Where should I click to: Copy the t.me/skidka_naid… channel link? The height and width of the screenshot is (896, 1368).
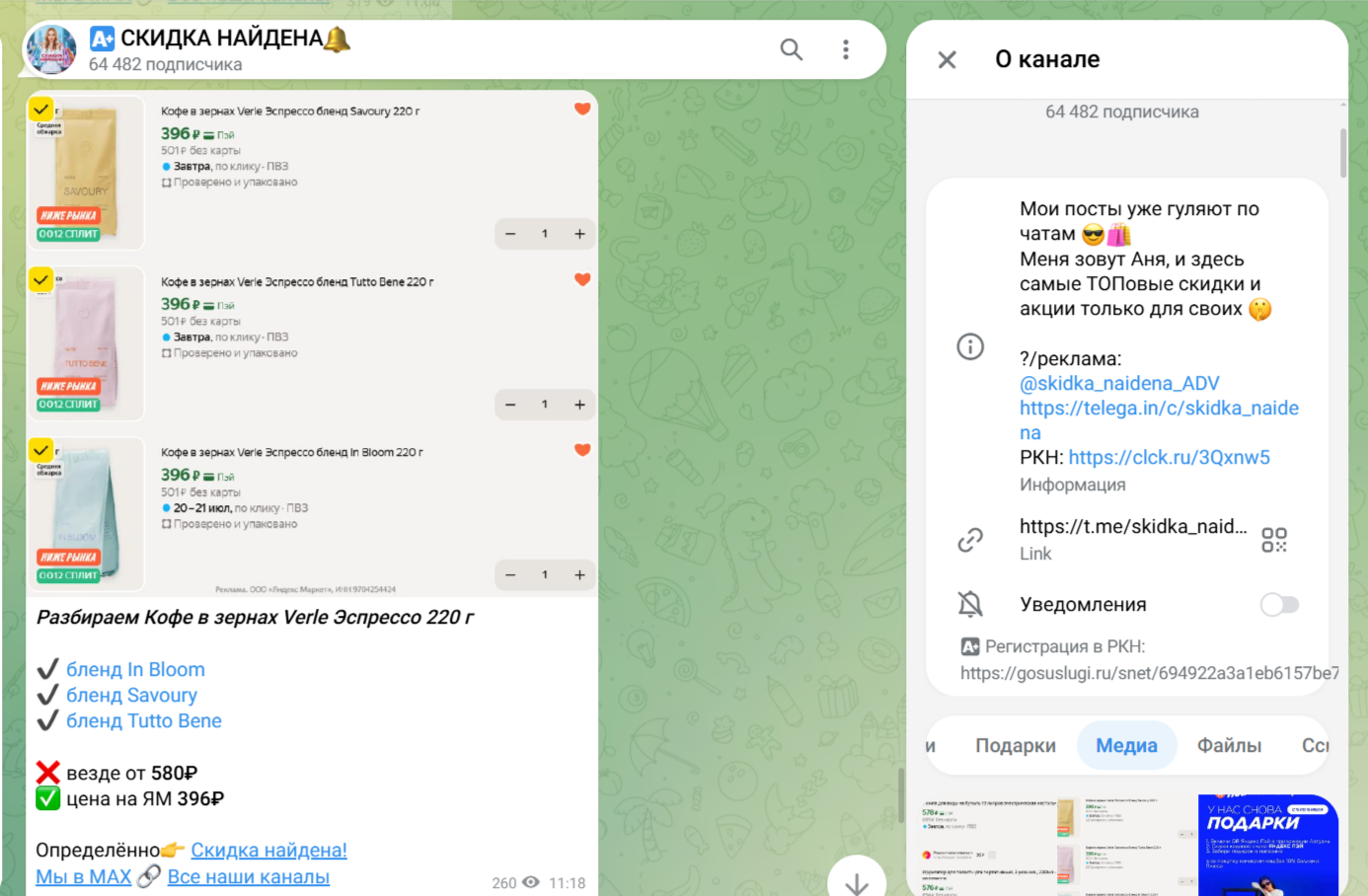(x=1133, y=527)
